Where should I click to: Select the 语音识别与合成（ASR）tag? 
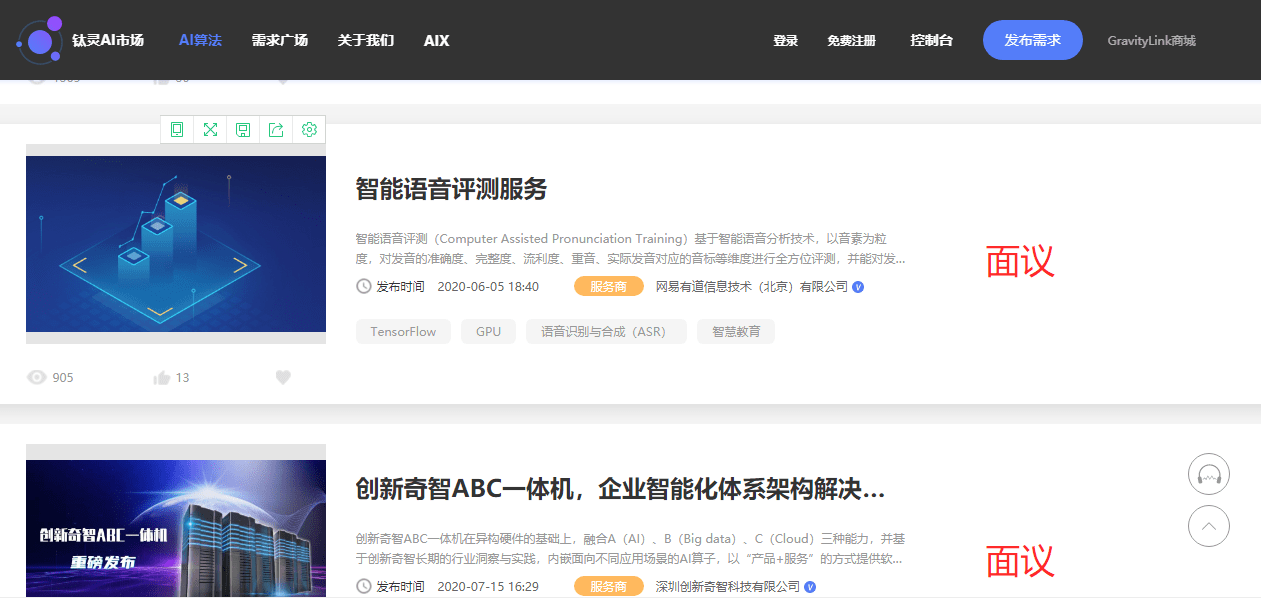606,331
